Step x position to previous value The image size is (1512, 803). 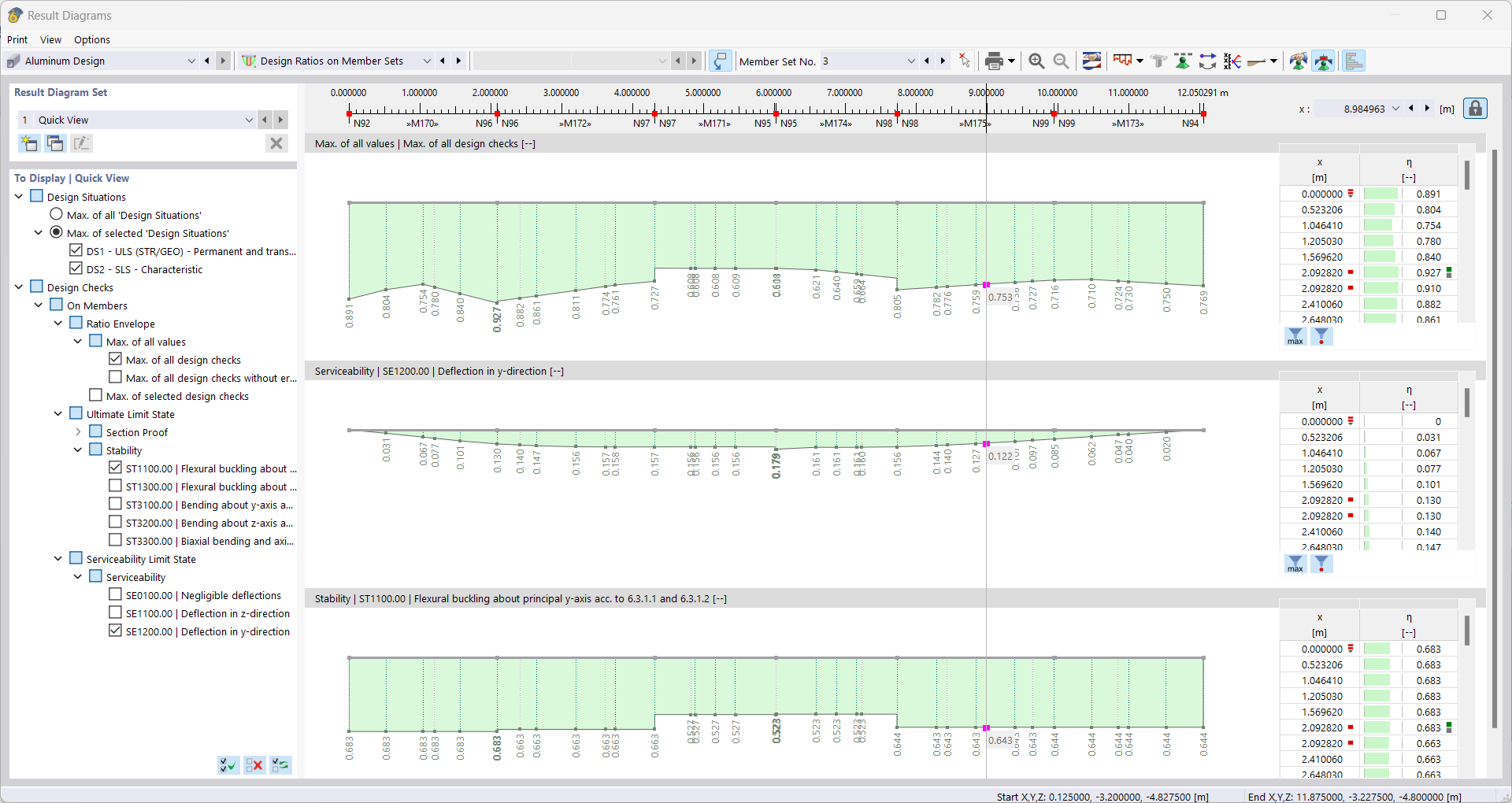click(1411, 109)
